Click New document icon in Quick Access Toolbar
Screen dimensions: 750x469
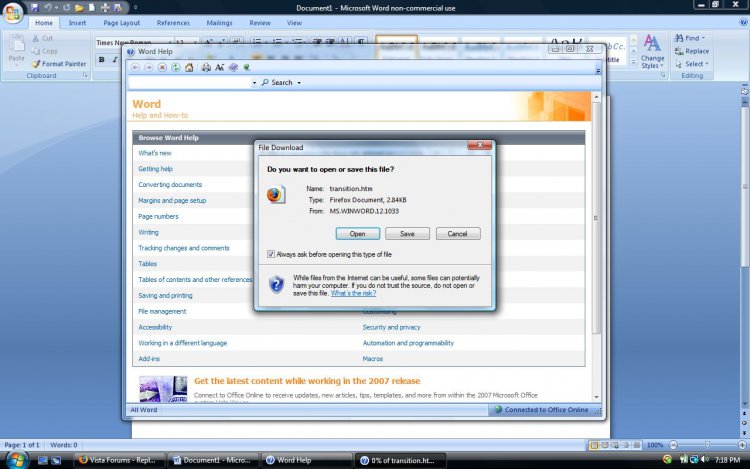point(92,8)
